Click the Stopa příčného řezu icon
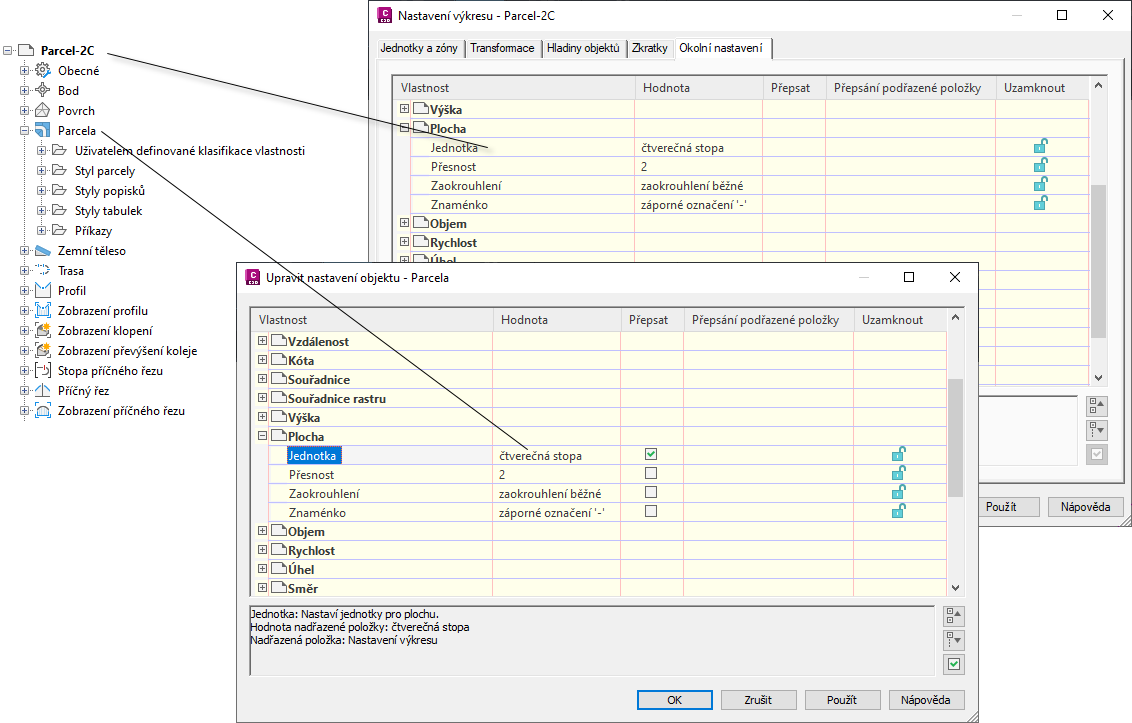The height and width of the screenshot is (723, 1132). point(43,371)
